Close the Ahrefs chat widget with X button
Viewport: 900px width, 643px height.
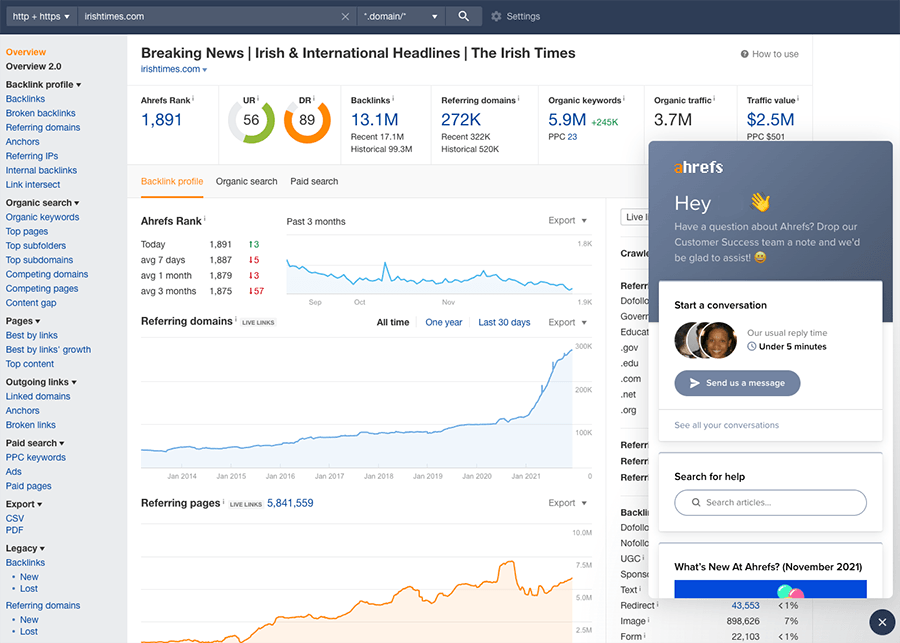[882, 622]
